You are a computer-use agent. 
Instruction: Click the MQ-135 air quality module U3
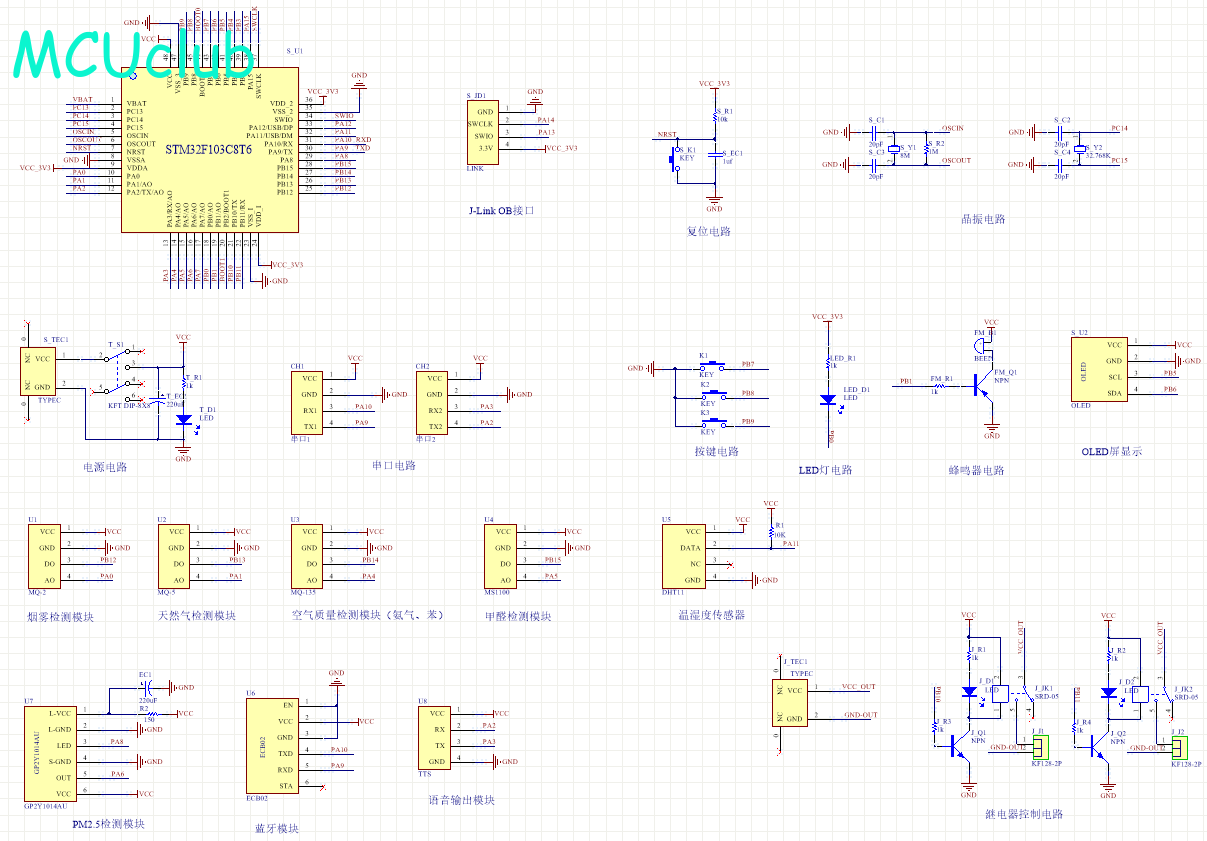pyautogui.click(x=310, y=555)
